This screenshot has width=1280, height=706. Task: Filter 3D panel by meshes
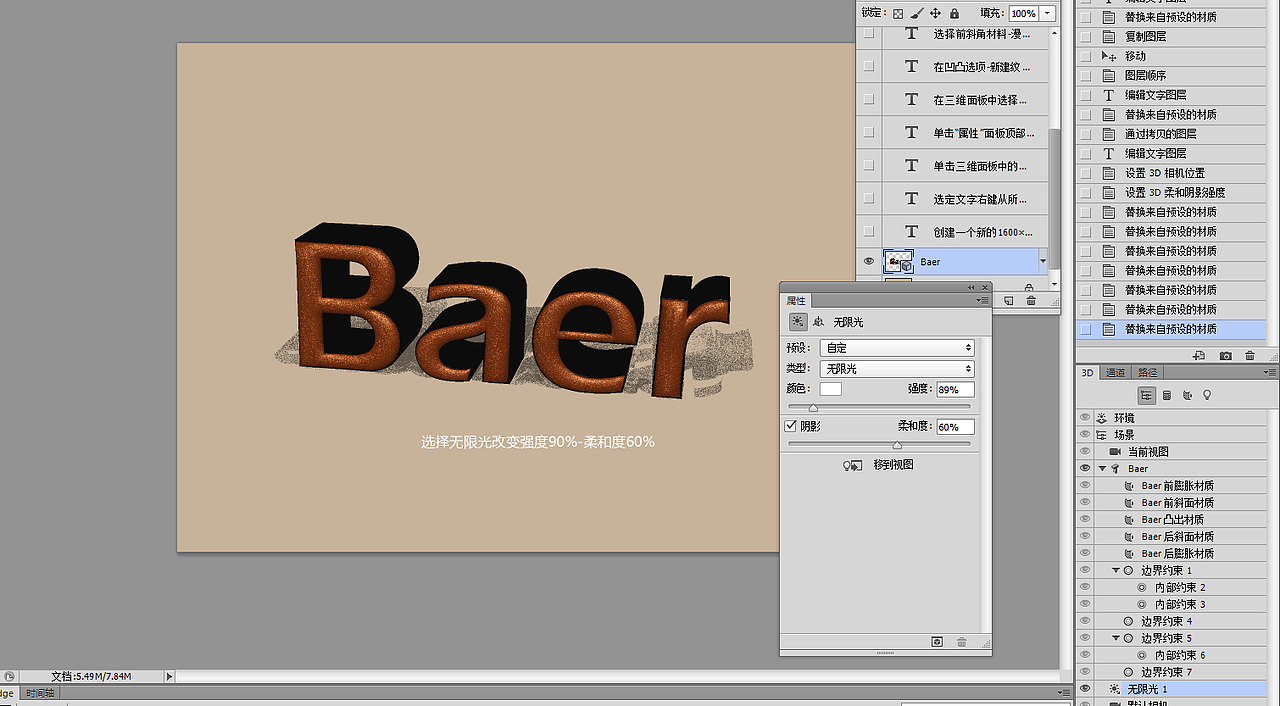coord(1167,395)
